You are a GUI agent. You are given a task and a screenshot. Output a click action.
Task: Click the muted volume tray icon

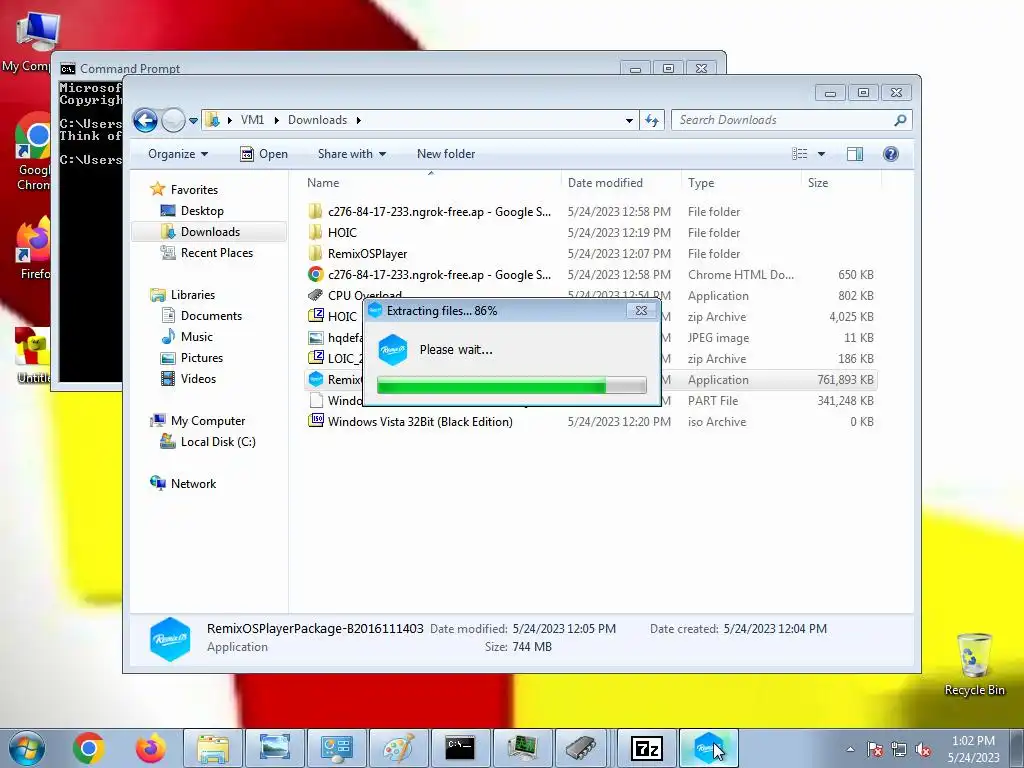923,749
